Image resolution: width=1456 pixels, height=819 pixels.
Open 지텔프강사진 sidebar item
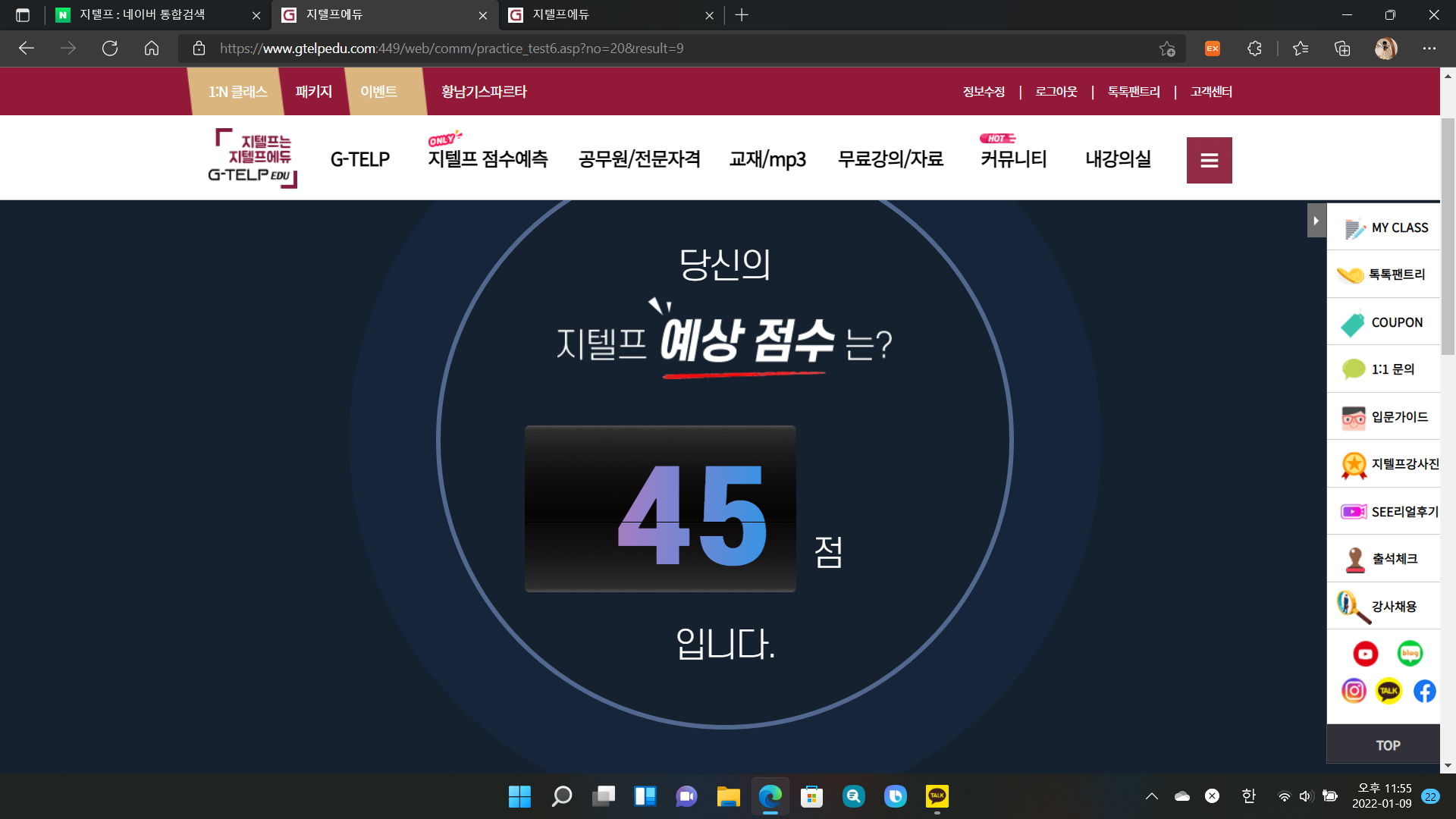1384,464
